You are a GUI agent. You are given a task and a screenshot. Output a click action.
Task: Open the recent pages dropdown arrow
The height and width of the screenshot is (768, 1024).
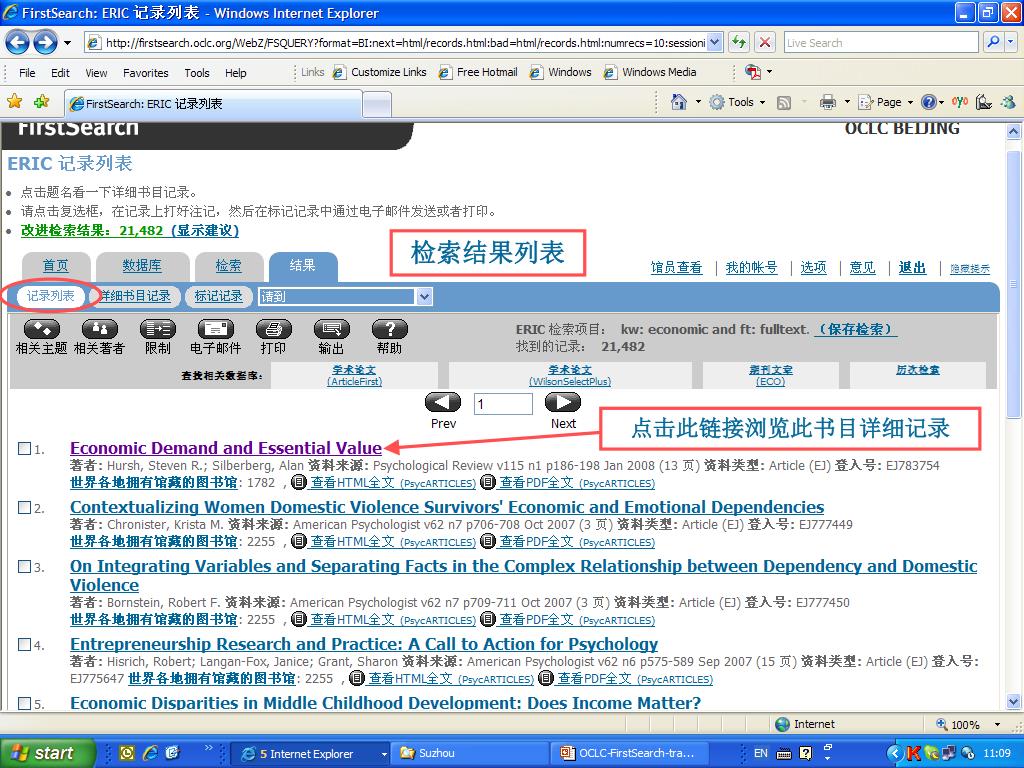67,43
